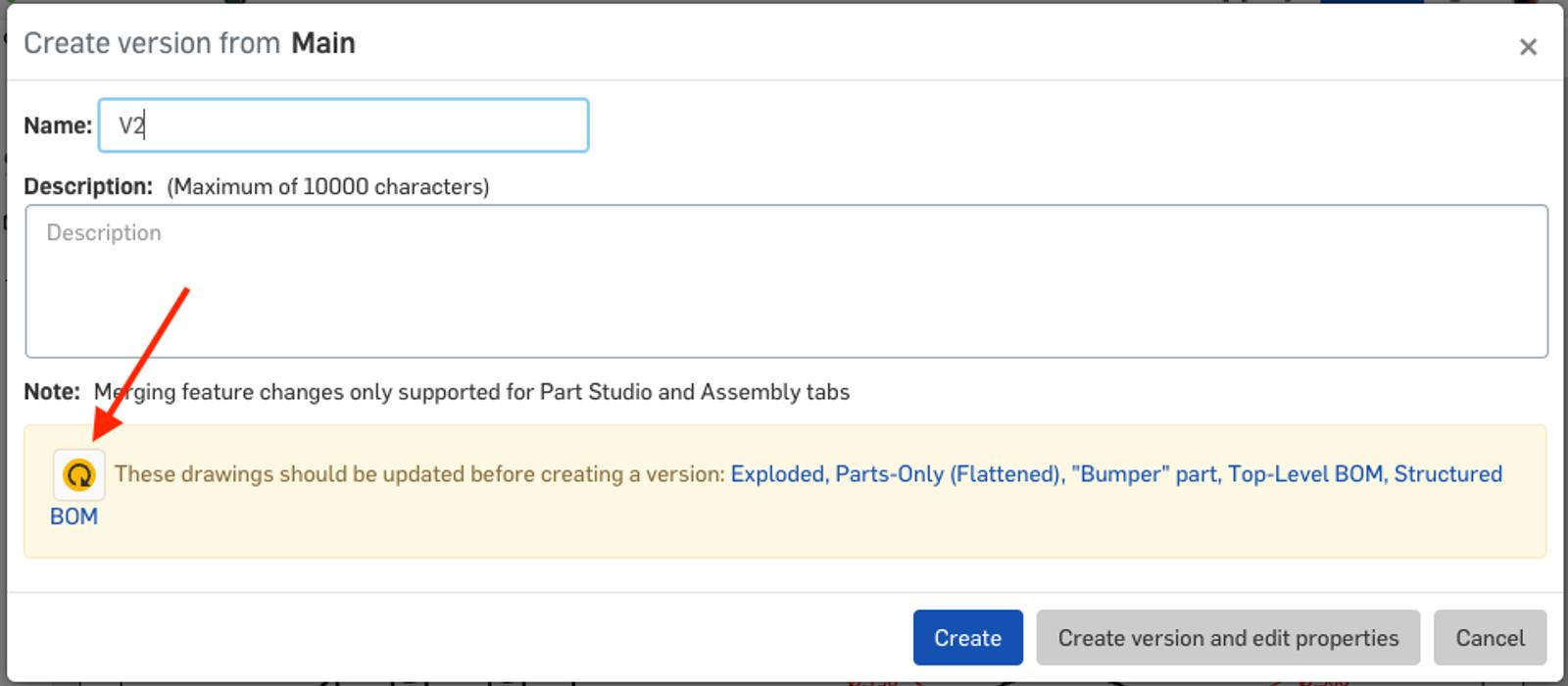The height and width of the screenshot is (686, 1568).
Task: Close the Create version dialog
Action: tap(1527, 46)
